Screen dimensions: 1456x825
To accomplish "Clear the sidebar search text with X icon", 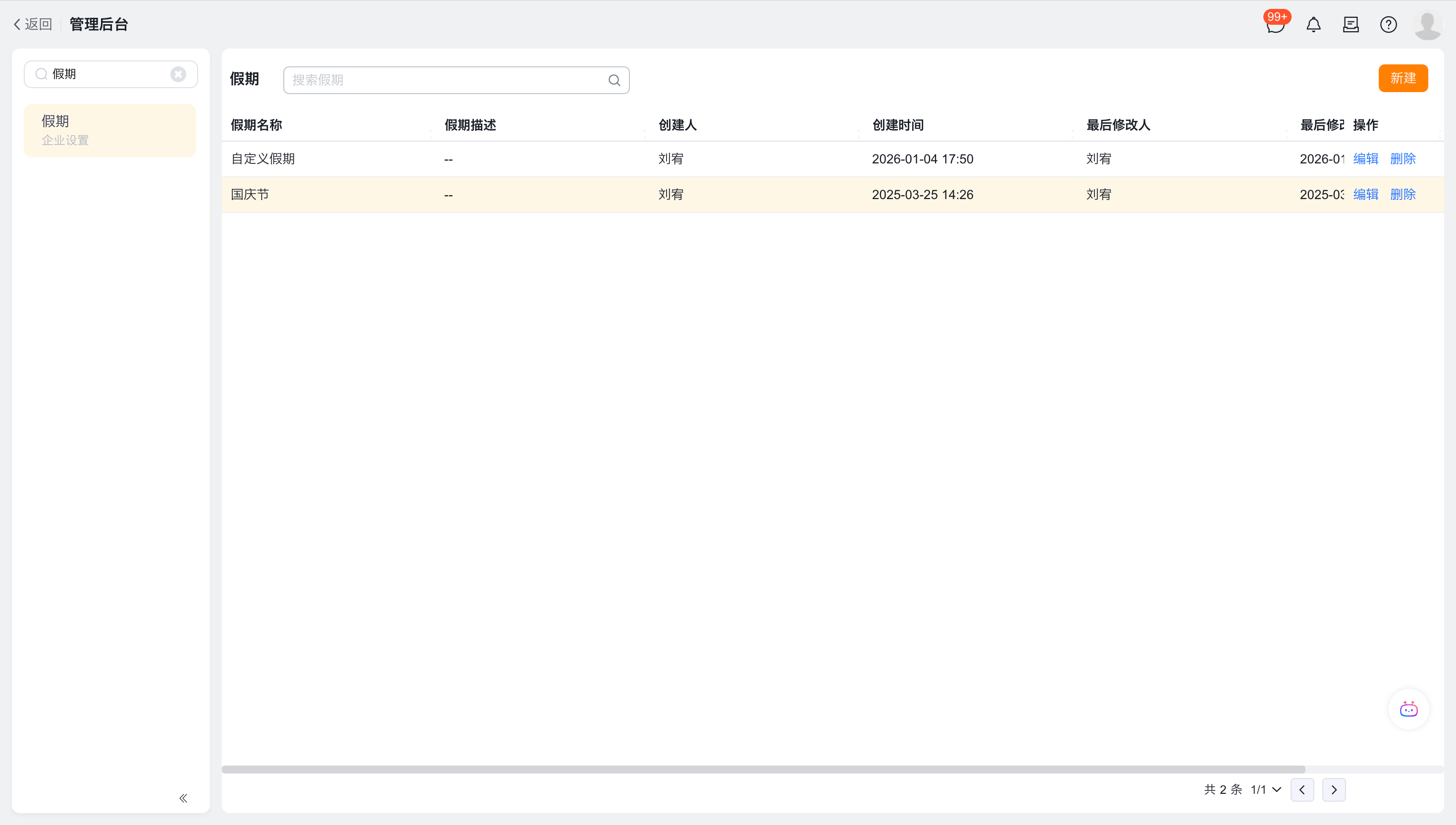I will pyautogui.click(x=178, y=74).
